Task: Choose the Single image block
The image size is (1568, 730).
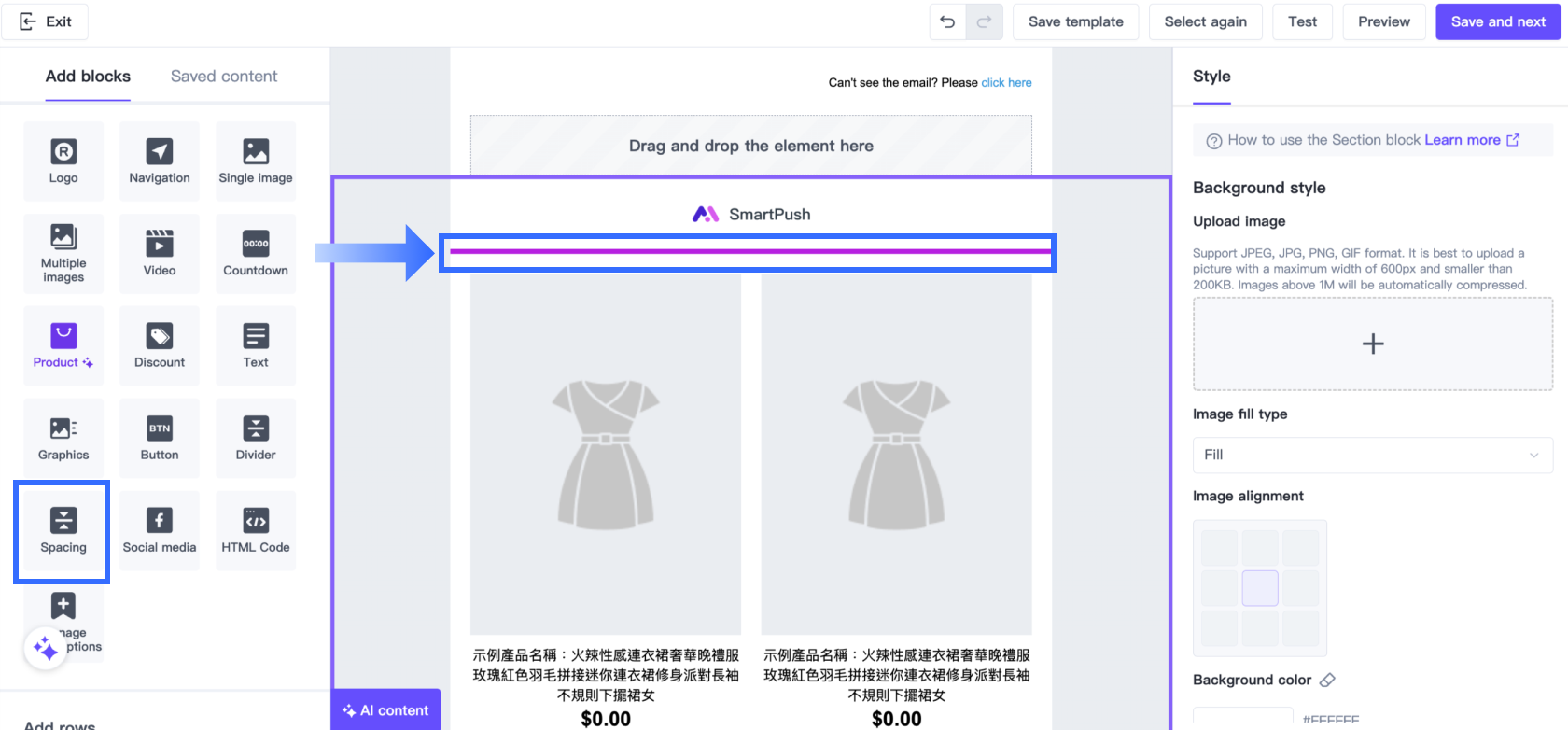Action: 256,161
